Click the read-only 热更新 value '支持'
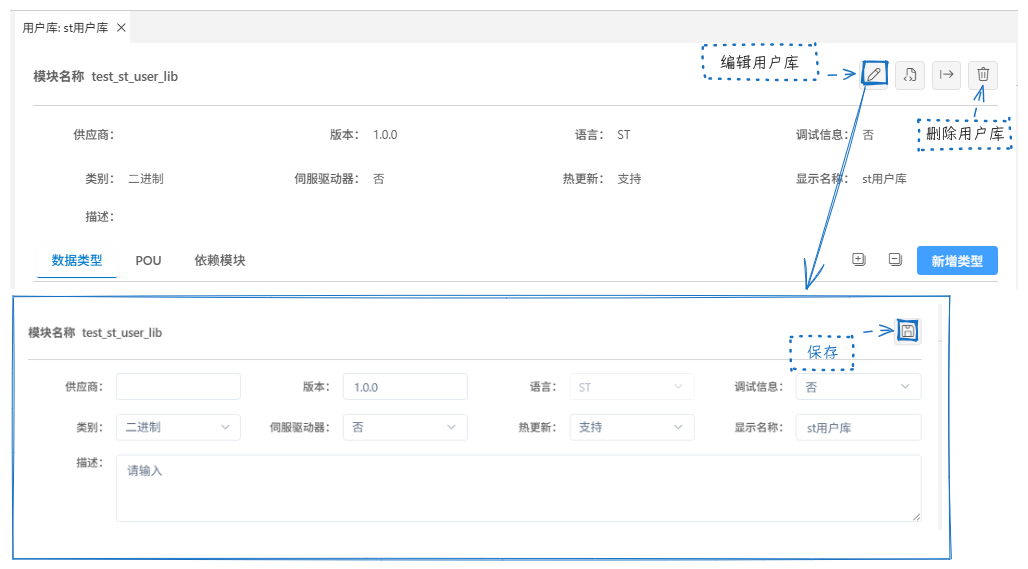This screenshot has width=1028, height=569. coord(629,179)
